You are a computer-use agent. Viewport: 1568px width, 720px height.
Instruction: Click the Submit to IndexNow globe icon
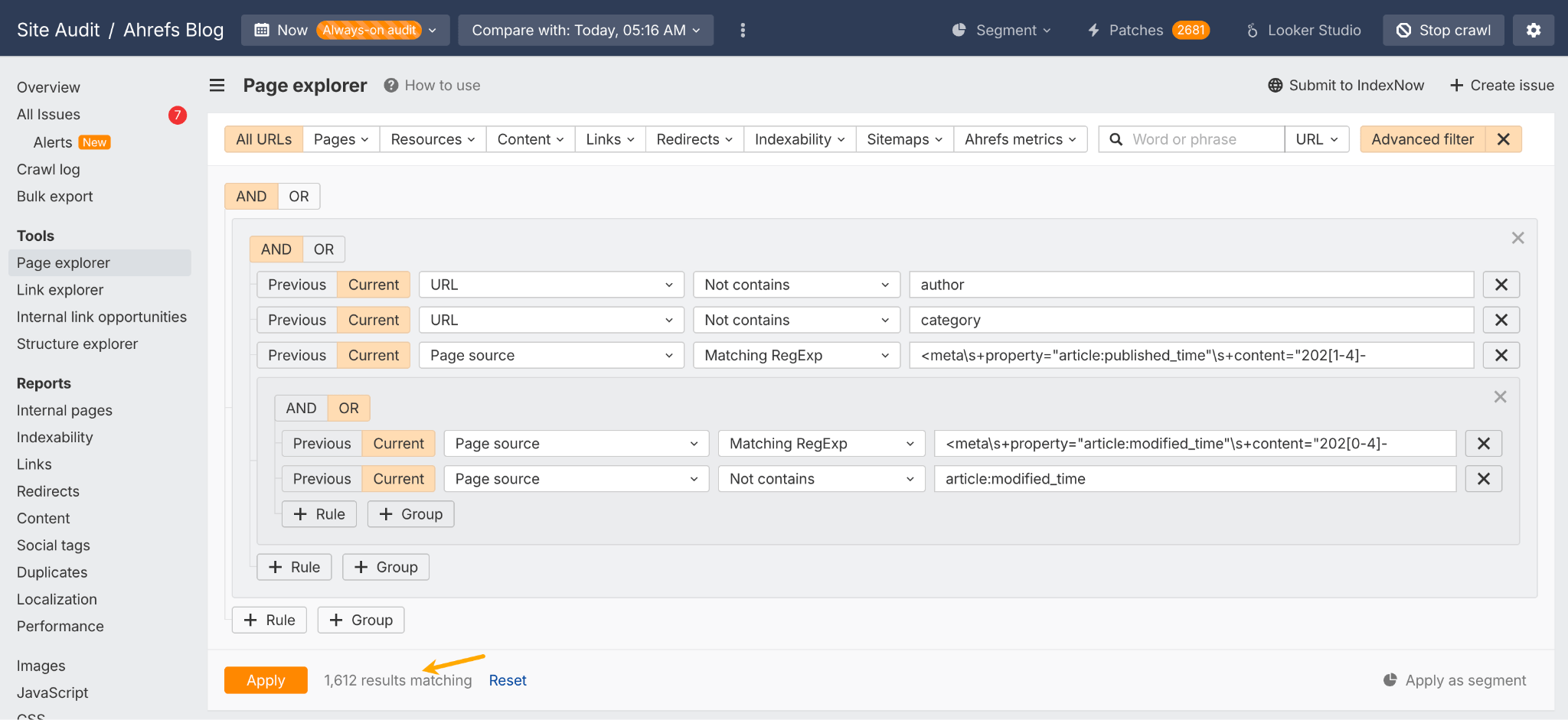click(x=1275, y=85)
